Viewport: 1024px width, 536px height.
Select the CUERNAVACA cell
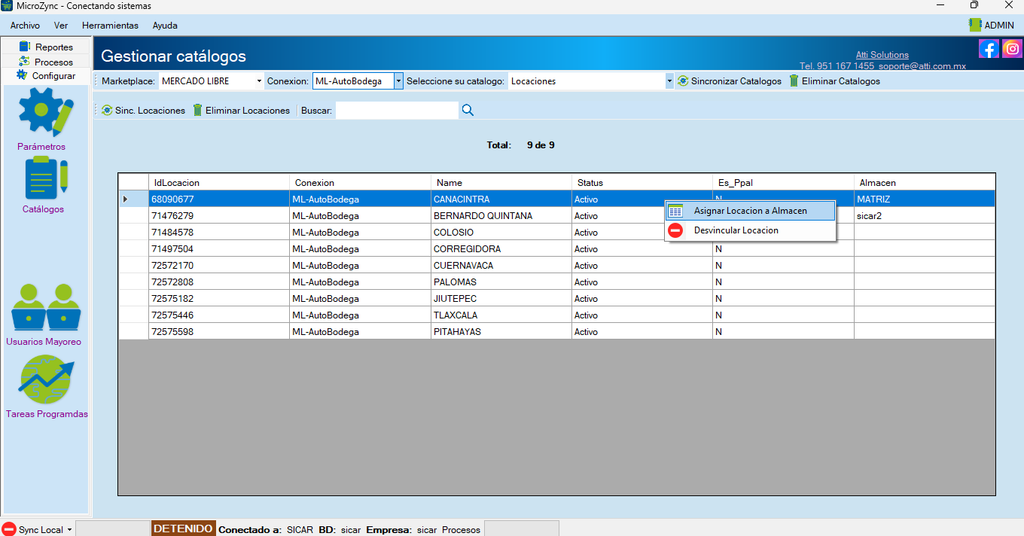pos(501,266)
